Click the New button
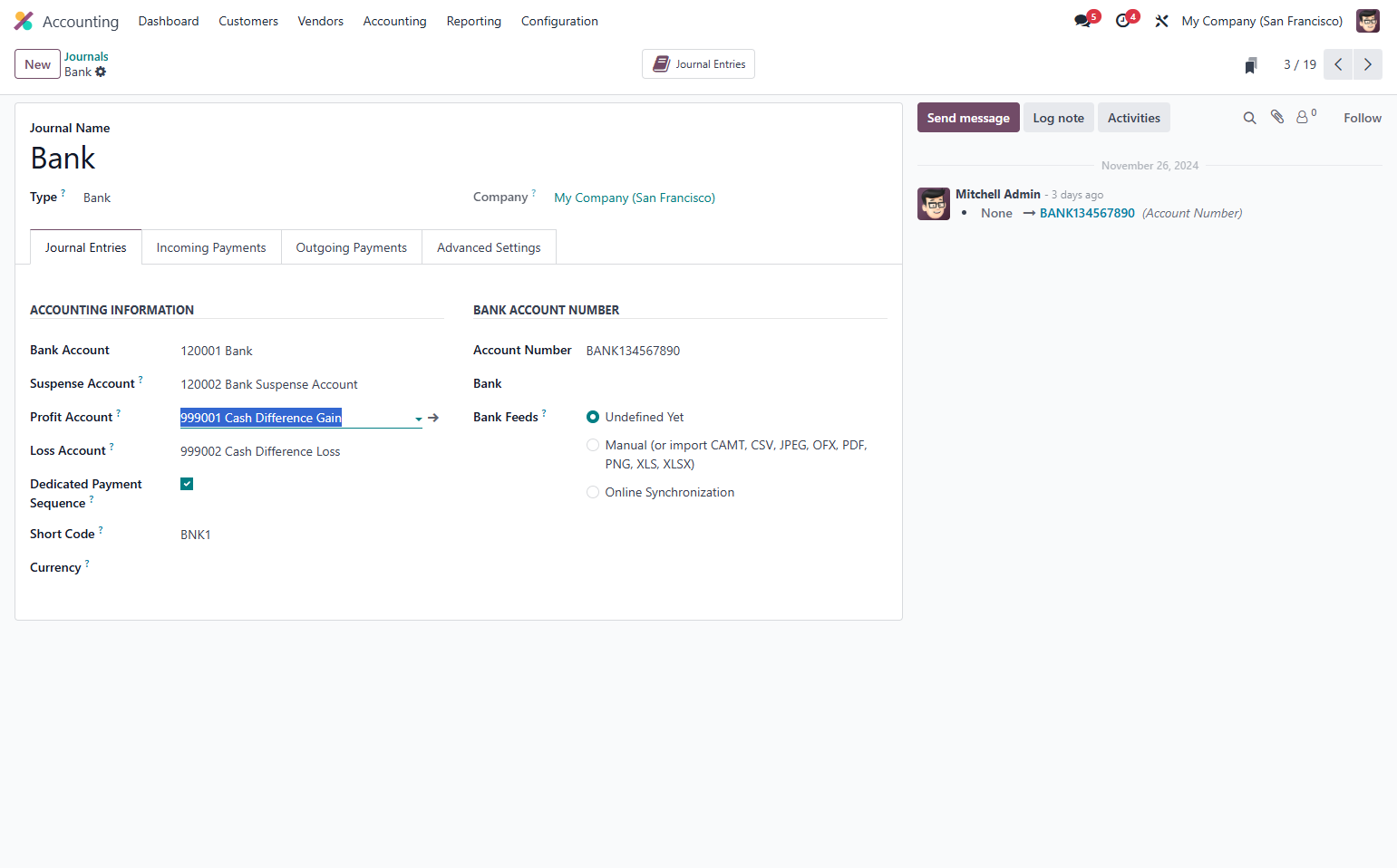 (x=37, y=64)
